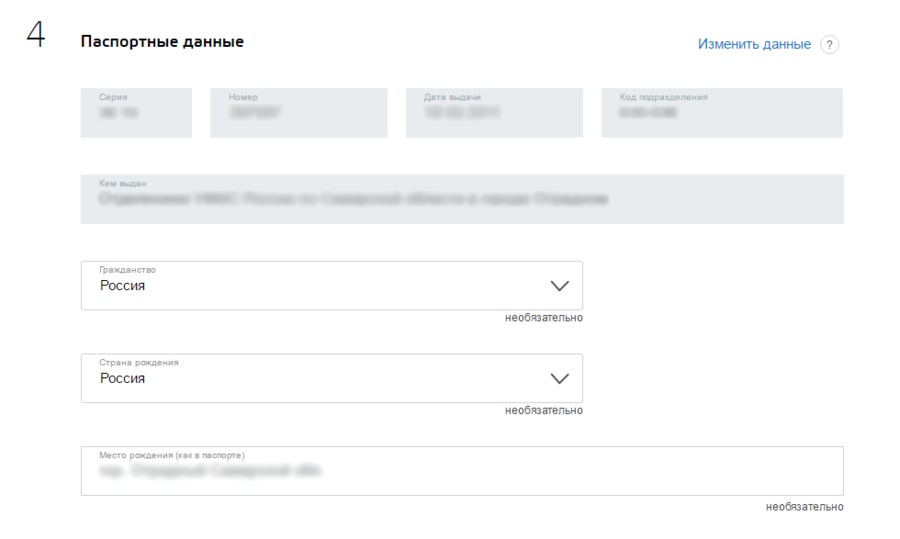
Task: Click необязательно label under Место рождения
Action: (x=804, y=507)
